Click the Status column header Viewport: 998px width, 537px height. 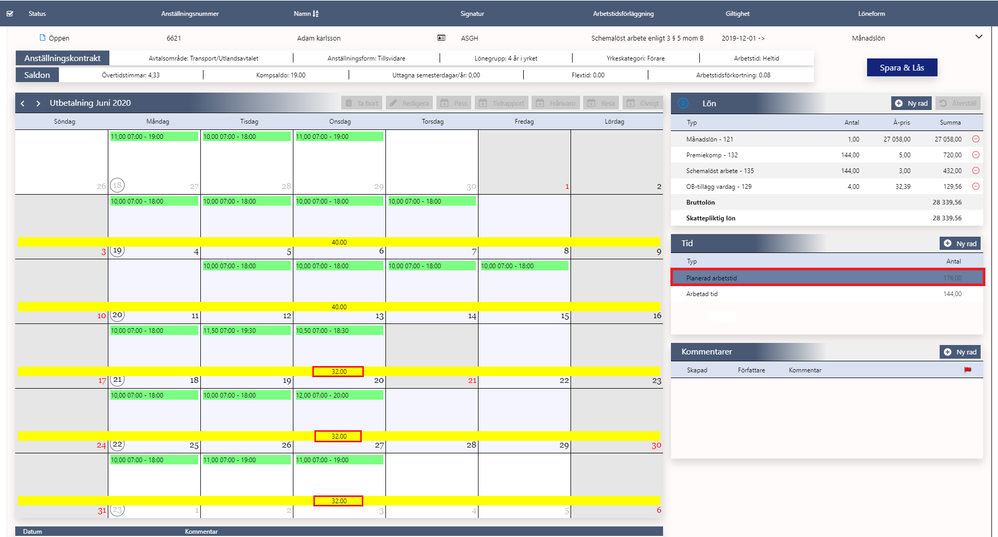[37, 13]
